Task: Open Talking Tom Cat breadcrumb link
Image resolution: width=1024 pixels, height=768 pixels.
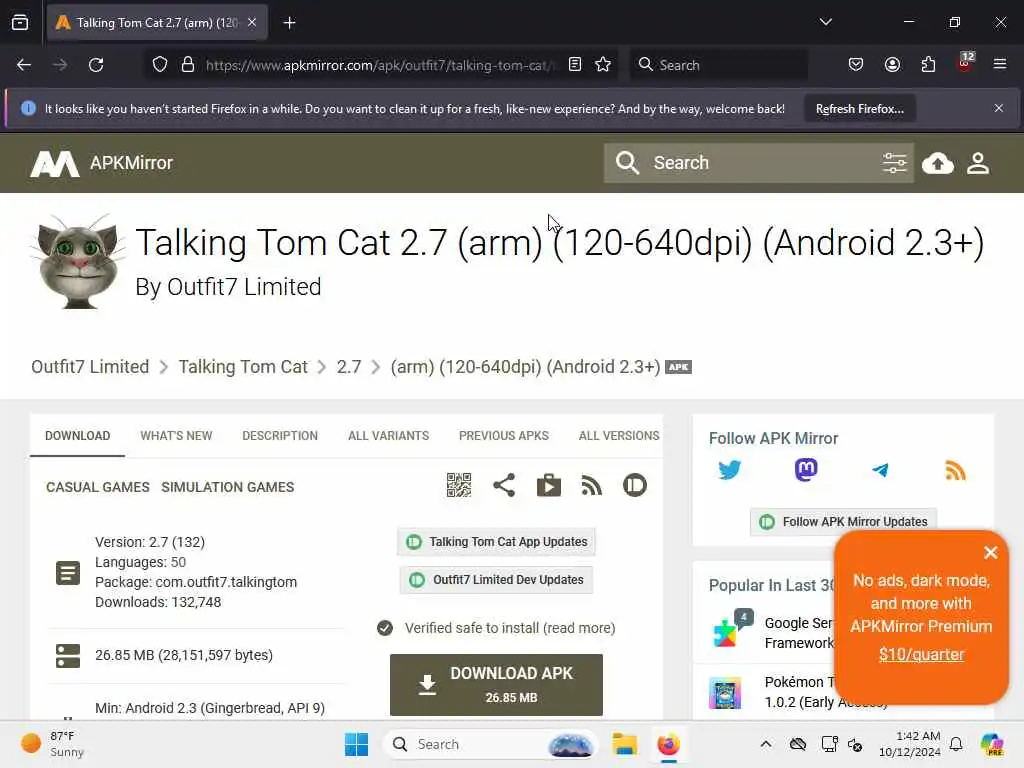Action: click(x=243, y=367)
